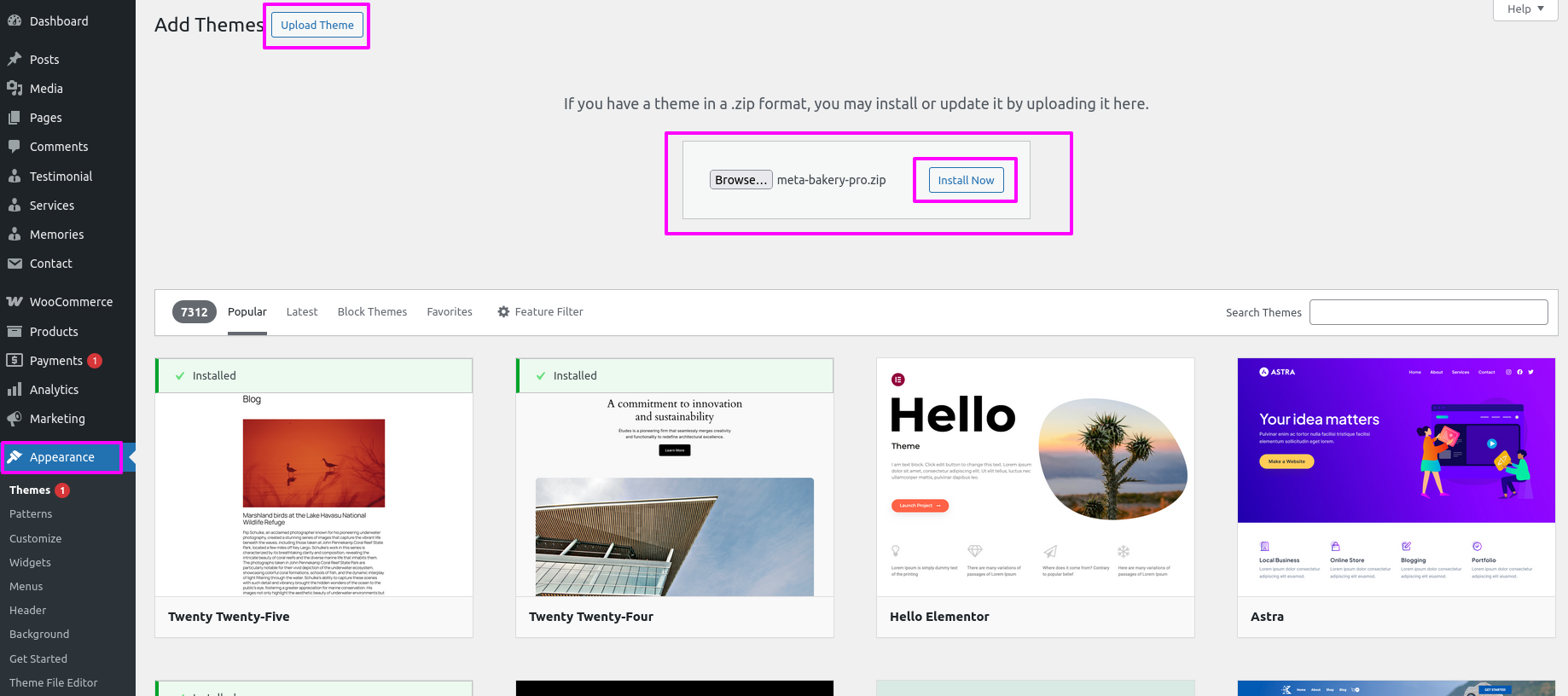Open the Hello Elementor theme thumbnail
1568x696 pixels.
[x=1035, y=478]
